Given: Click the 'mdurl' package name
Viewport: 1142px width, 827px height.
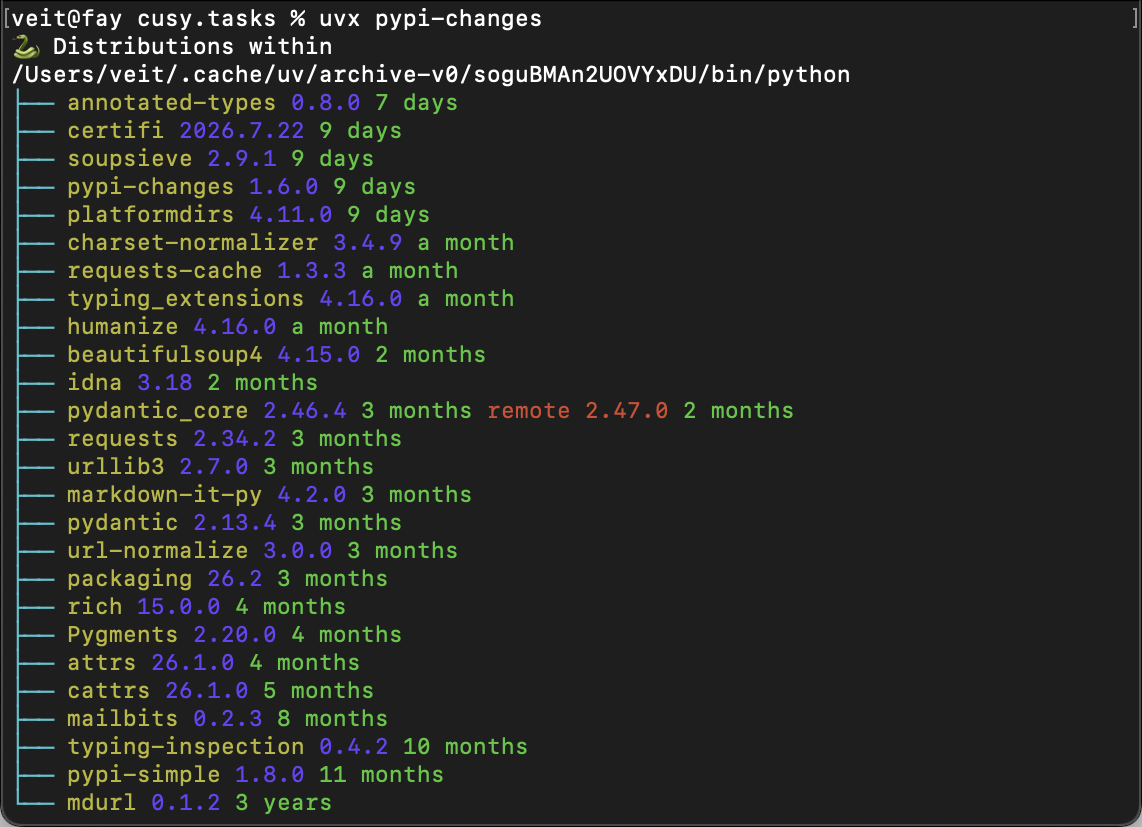Looking at the screenshot, I should (101, 803).
